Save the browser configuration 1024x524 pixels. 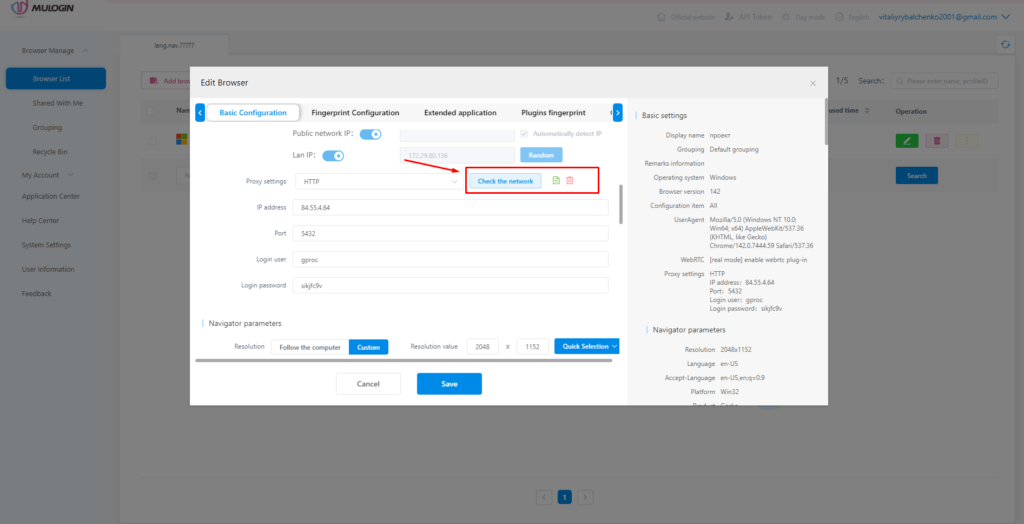pyautogui.click(x=449, y=384)
